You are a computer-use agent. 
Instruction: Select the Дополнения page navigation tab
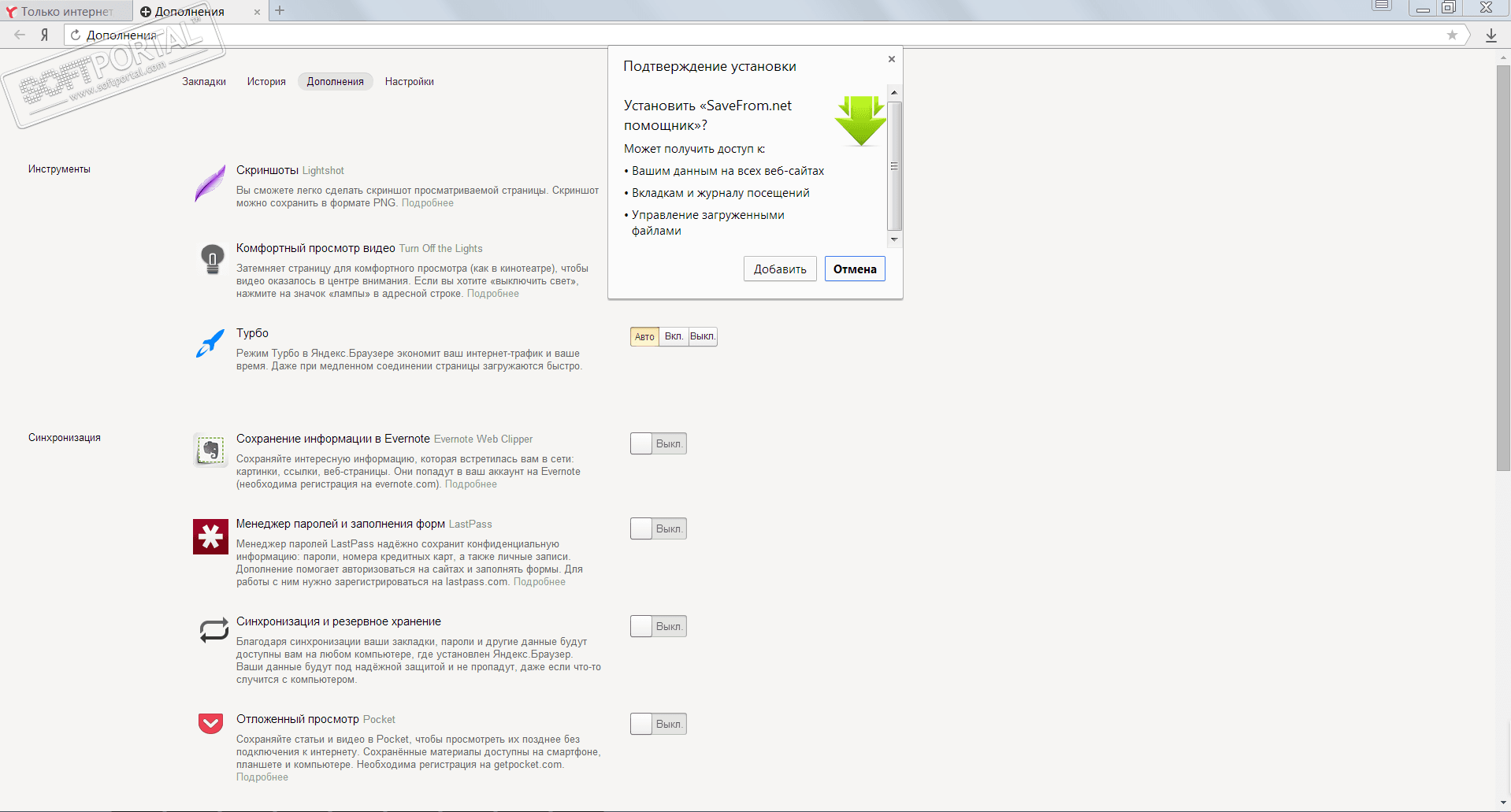point(336,81)
